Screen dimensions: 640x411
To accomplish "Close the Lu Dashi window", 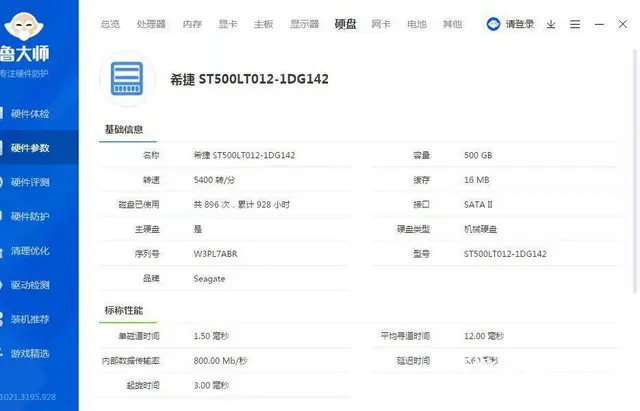I will coord(623,24).
